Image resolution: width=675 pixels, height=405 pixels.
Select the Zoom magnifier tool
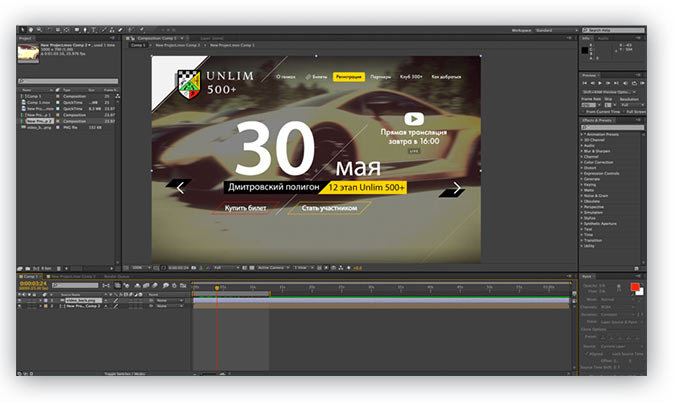click(x=39, y=31)
